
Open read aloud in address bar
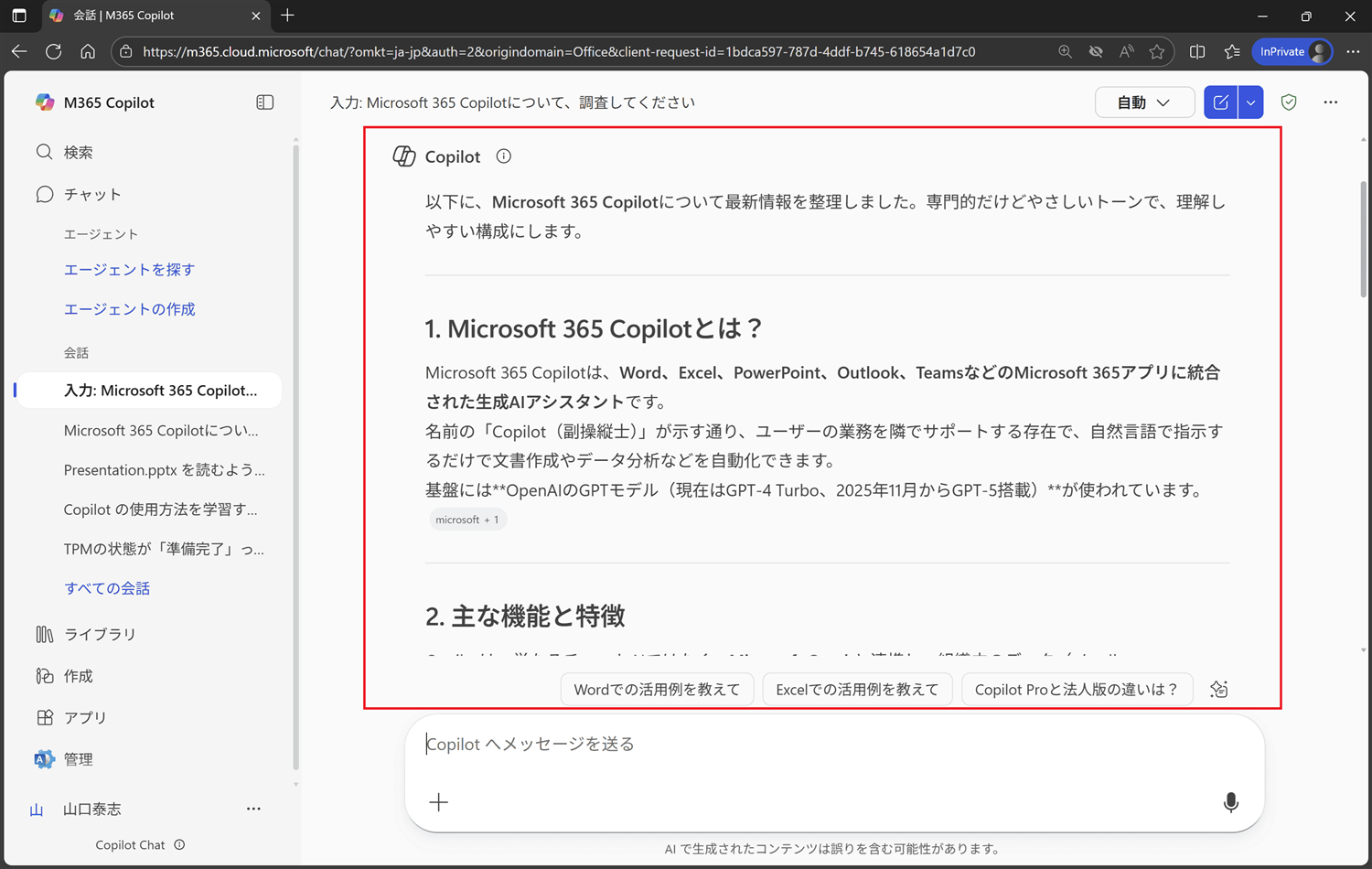tap(1126, 51)
